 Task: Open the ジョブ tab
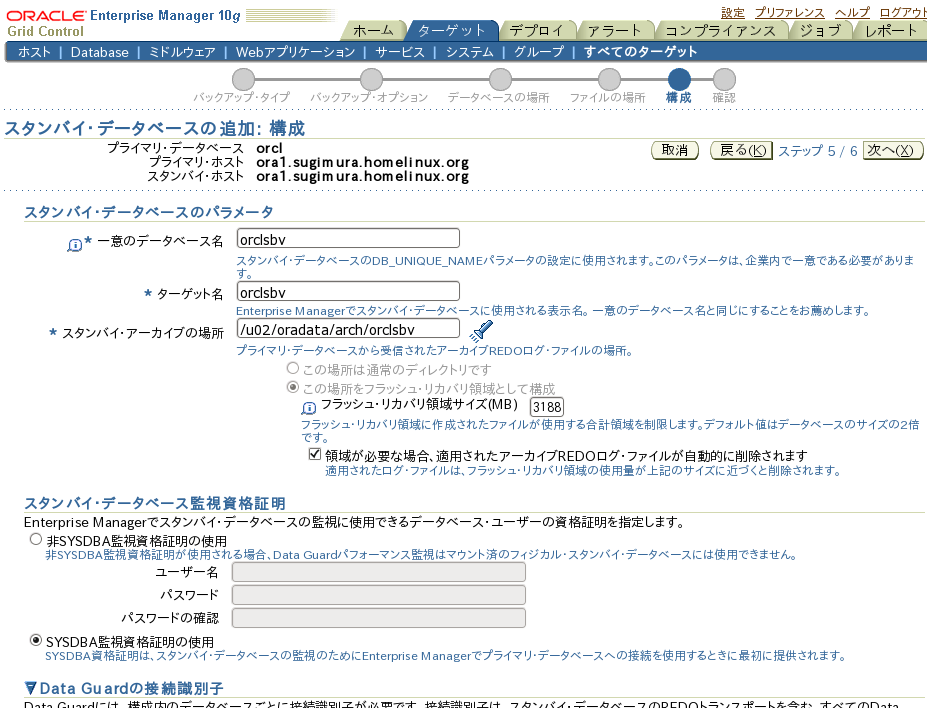(x=821, y=31)
